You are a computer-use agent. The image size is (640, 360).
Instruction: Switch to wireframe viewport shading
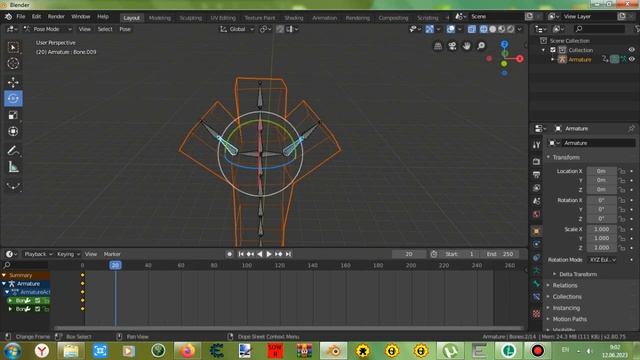[x=484, y=29]
